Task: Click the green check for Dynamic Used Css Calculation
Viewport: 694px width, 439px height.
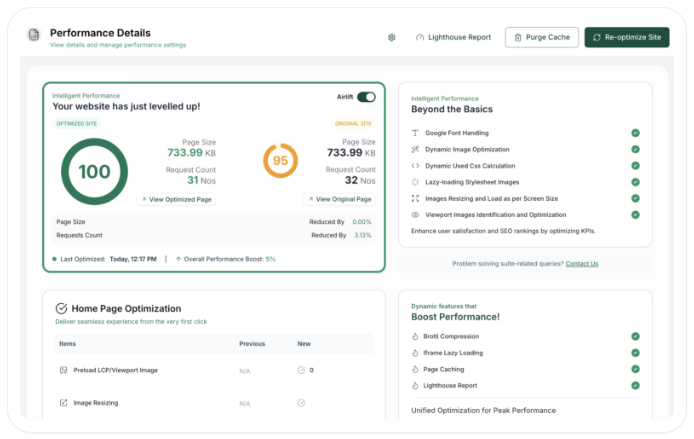Action: [x=635, y=166]
